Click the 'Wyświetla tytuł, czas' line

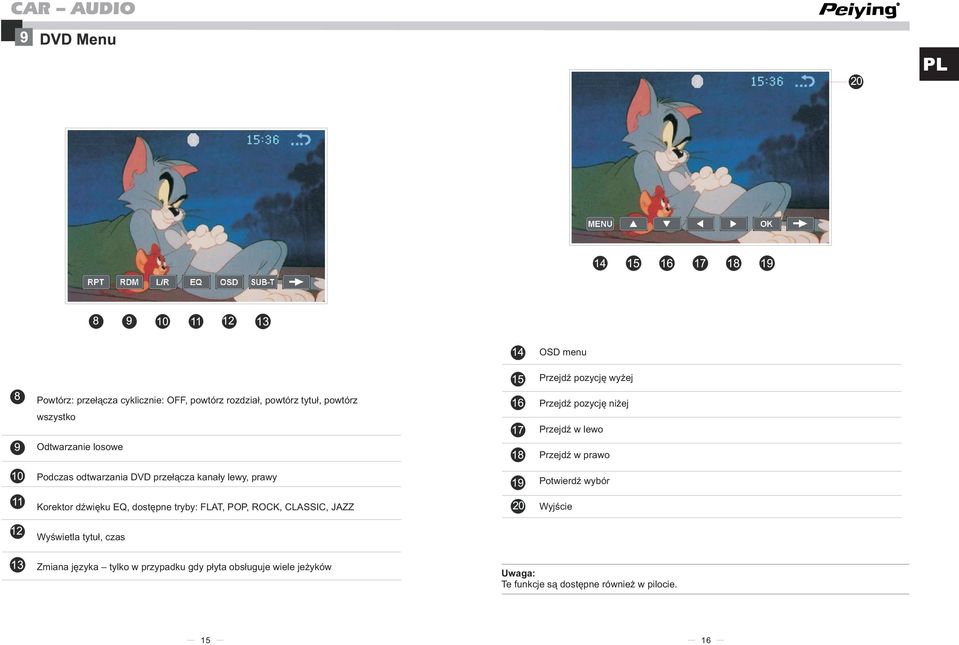[81, 537]
